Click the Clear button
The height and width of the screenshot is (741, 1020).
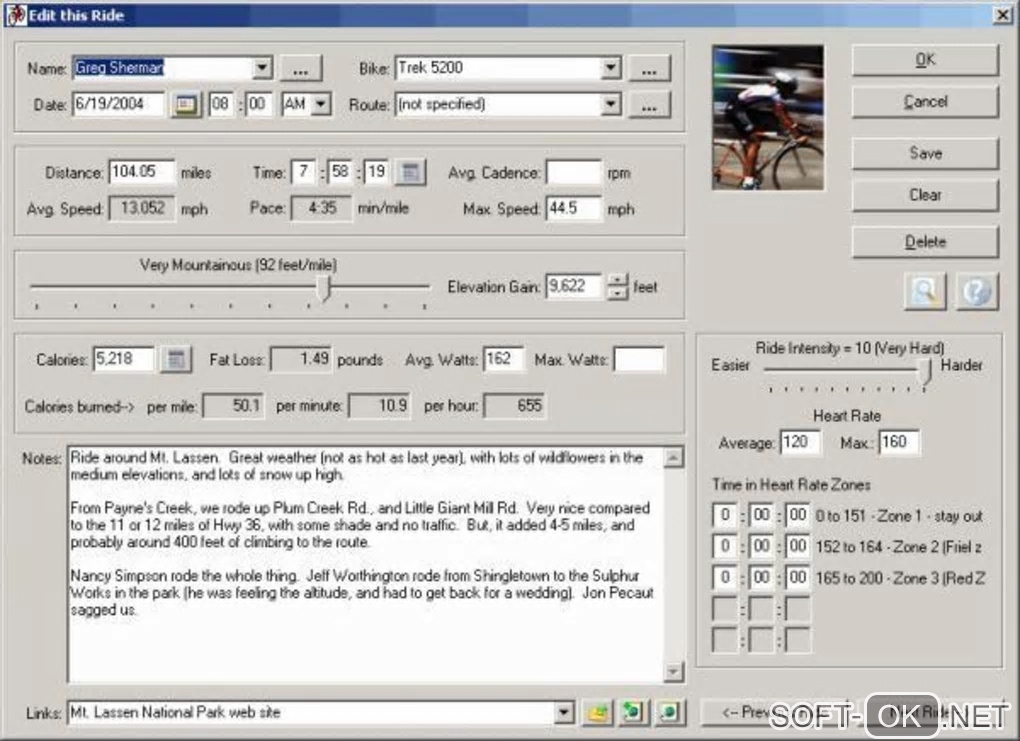pyautogui.click(x=925, y=195)
